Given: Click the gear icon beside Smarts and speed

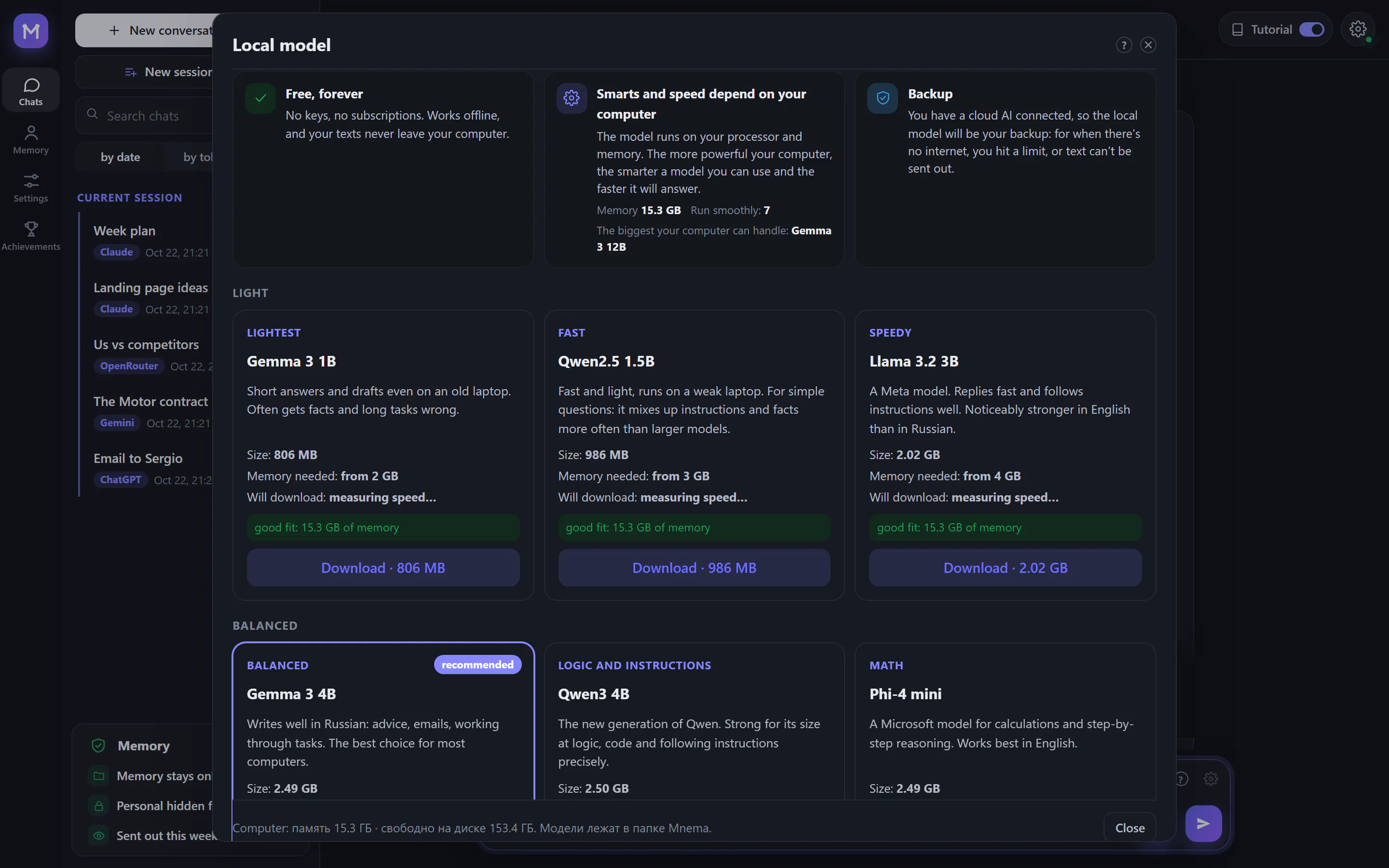Looking at the screenshot, I should pos(571,98).
